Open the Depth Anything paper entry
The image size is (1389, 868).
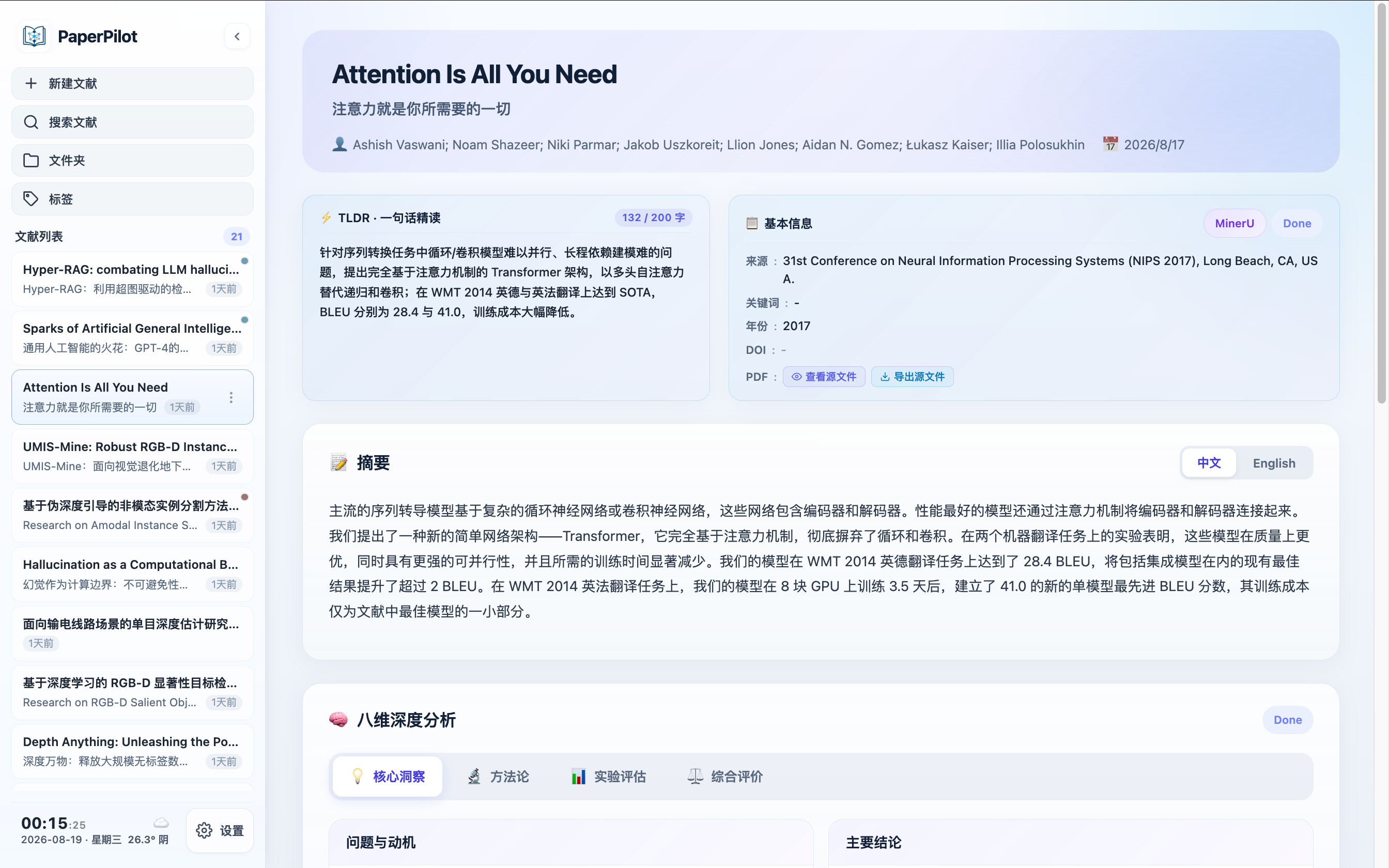coord(133,751)
